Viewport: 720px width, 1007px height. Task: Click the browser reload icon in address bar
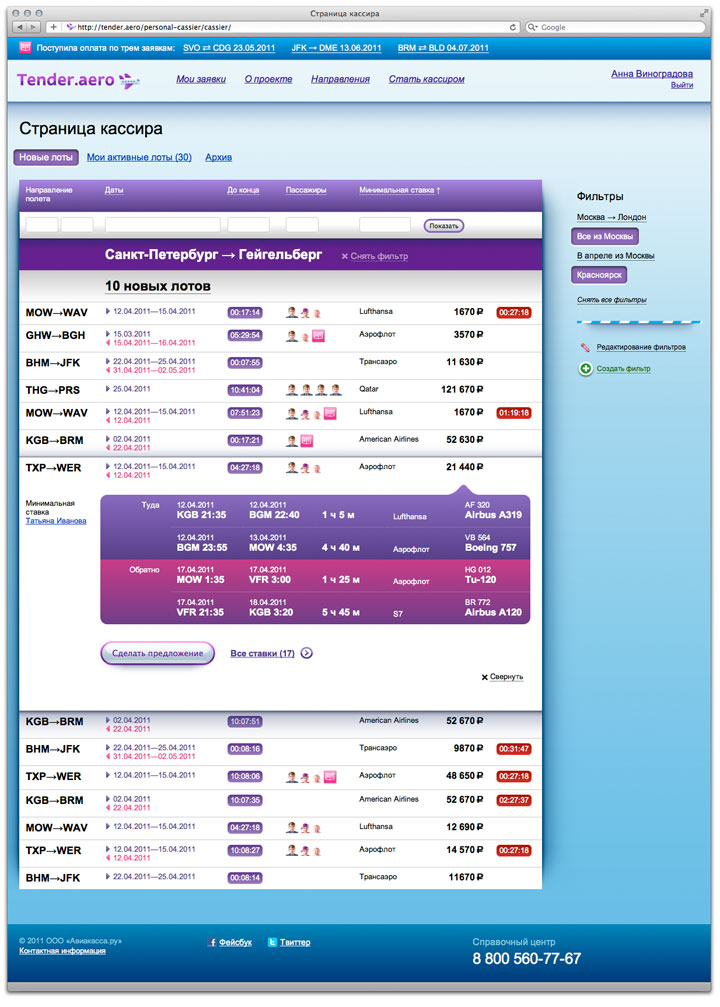click(513, 27)
